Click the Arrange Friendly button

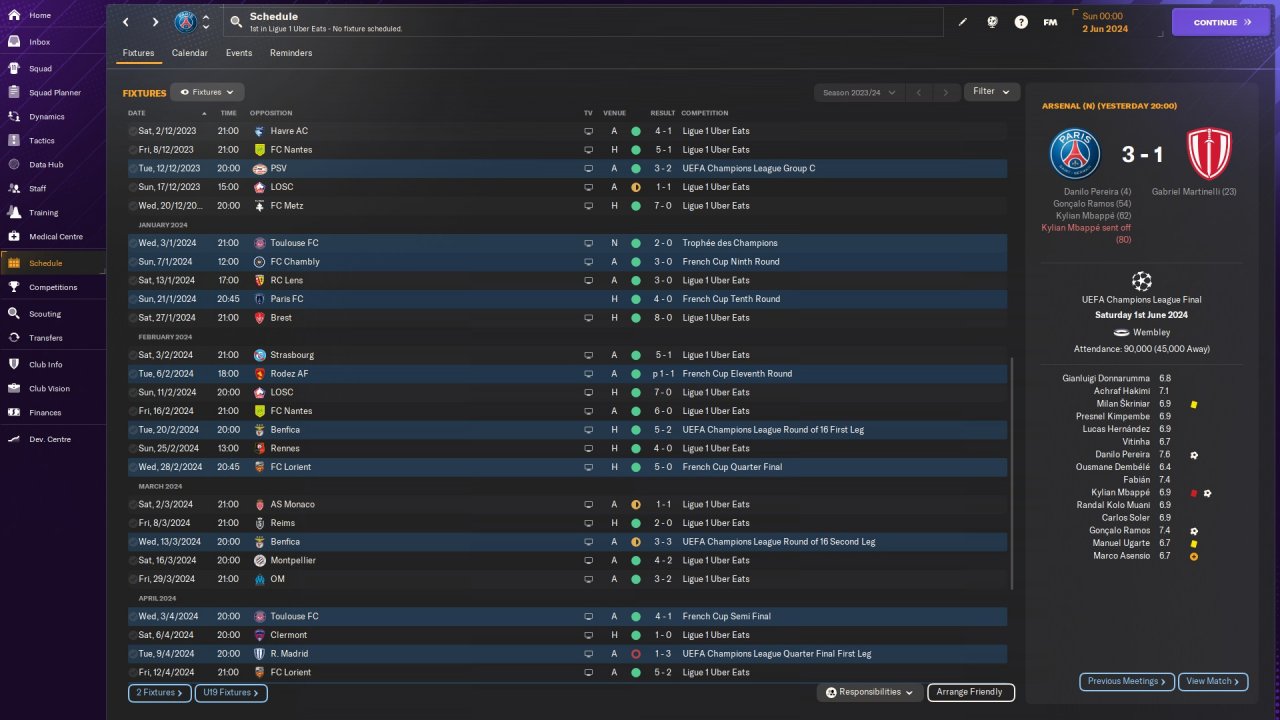(x=971, y=692)
